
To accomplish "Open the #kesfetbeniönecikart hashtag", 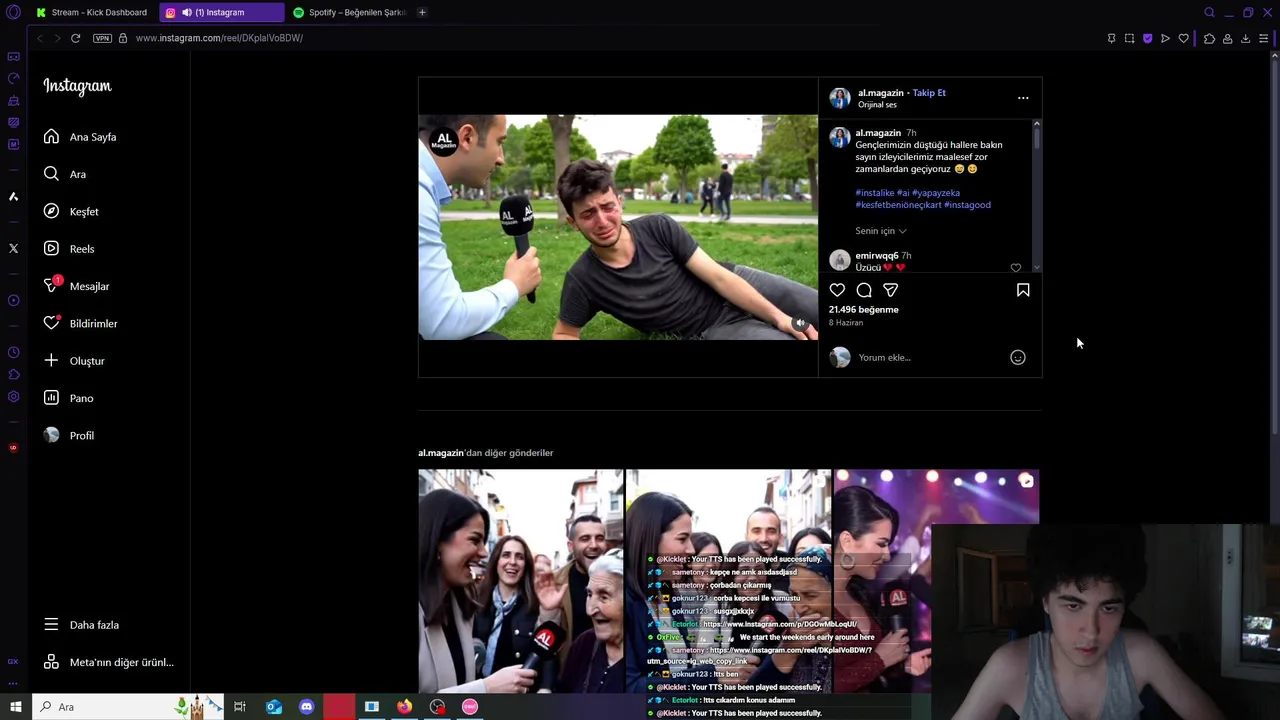I will (898, 205).
